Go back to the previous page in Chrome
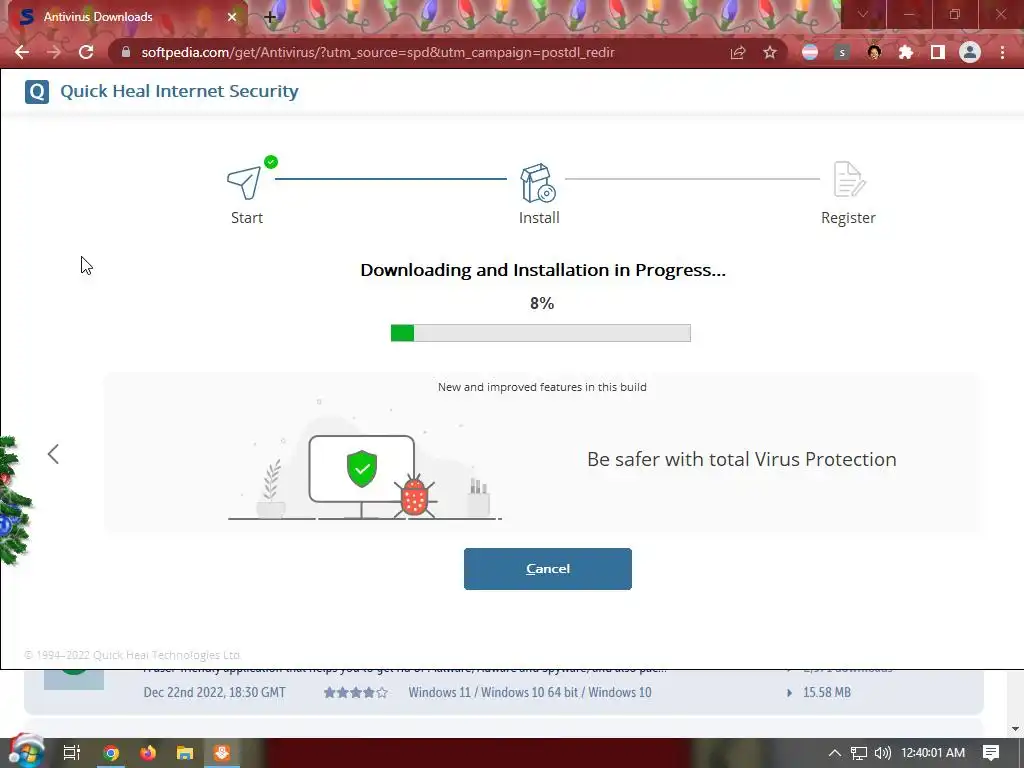 (22, 52)
